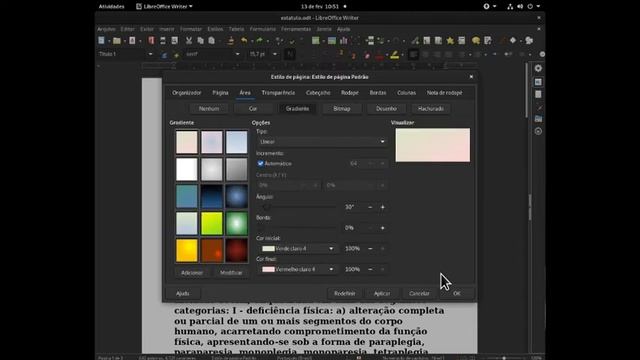The width and height of the screenshot is (640, 360).
Task: Click the clock date in the top bar
Action: [320, 7]
